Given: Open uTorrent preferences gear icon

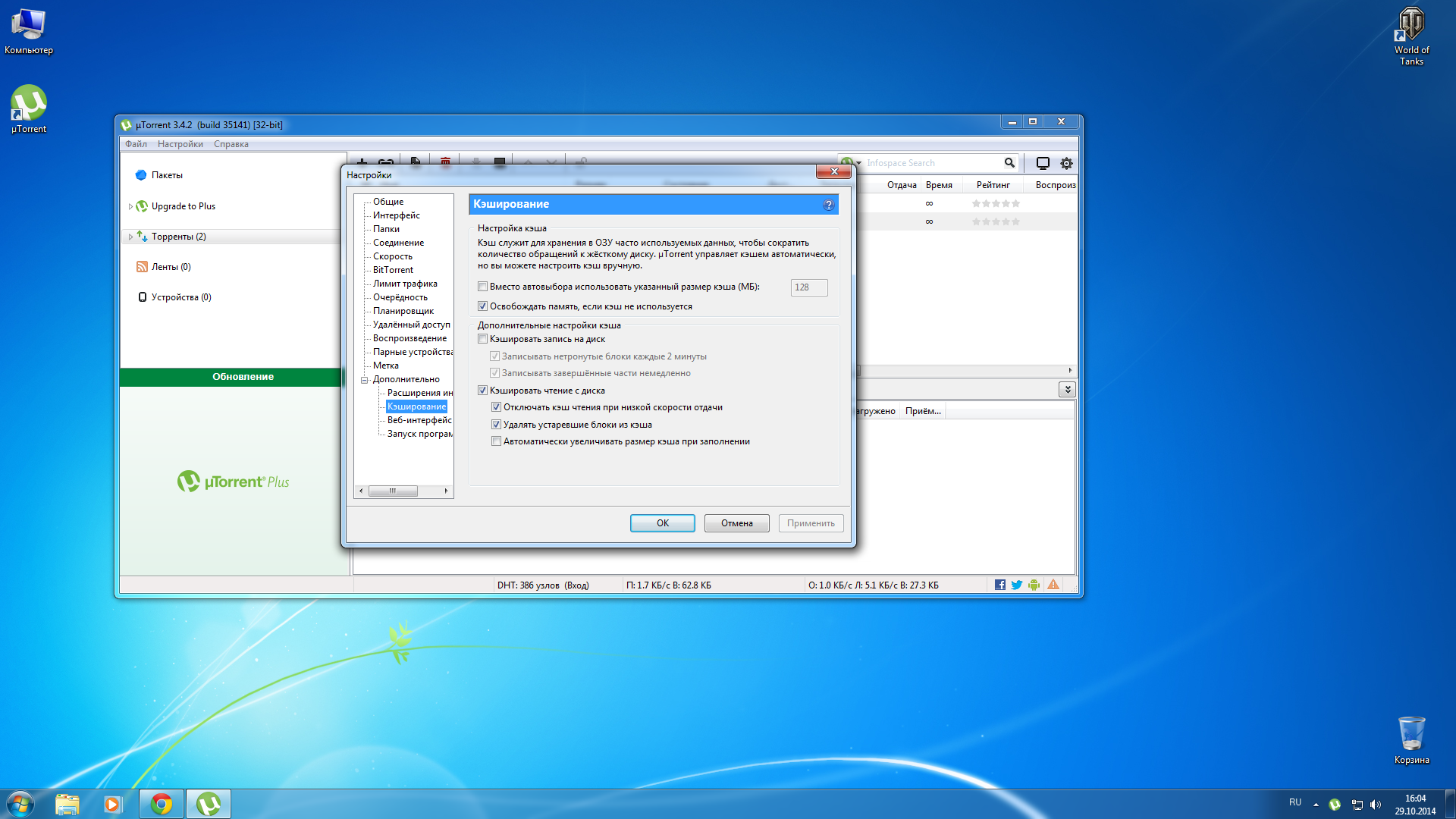Looking at the screenshot, I should (x=1066, y=163).
